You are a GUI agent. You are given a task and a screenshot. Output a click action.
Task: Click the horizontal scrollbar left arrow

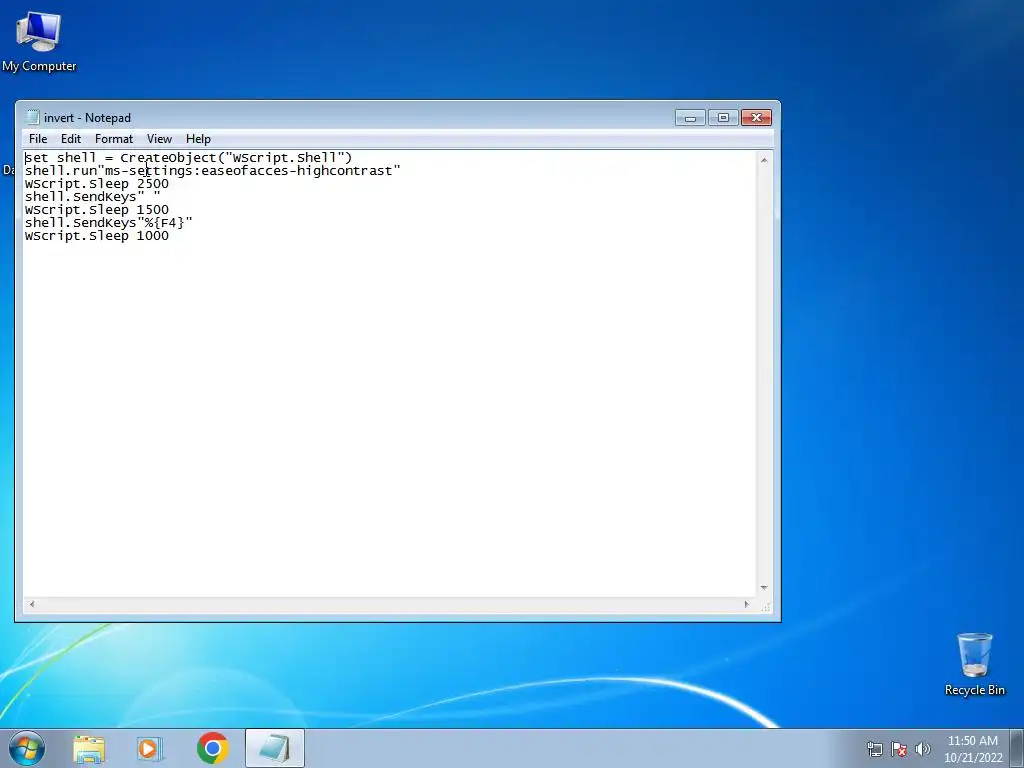31,605
